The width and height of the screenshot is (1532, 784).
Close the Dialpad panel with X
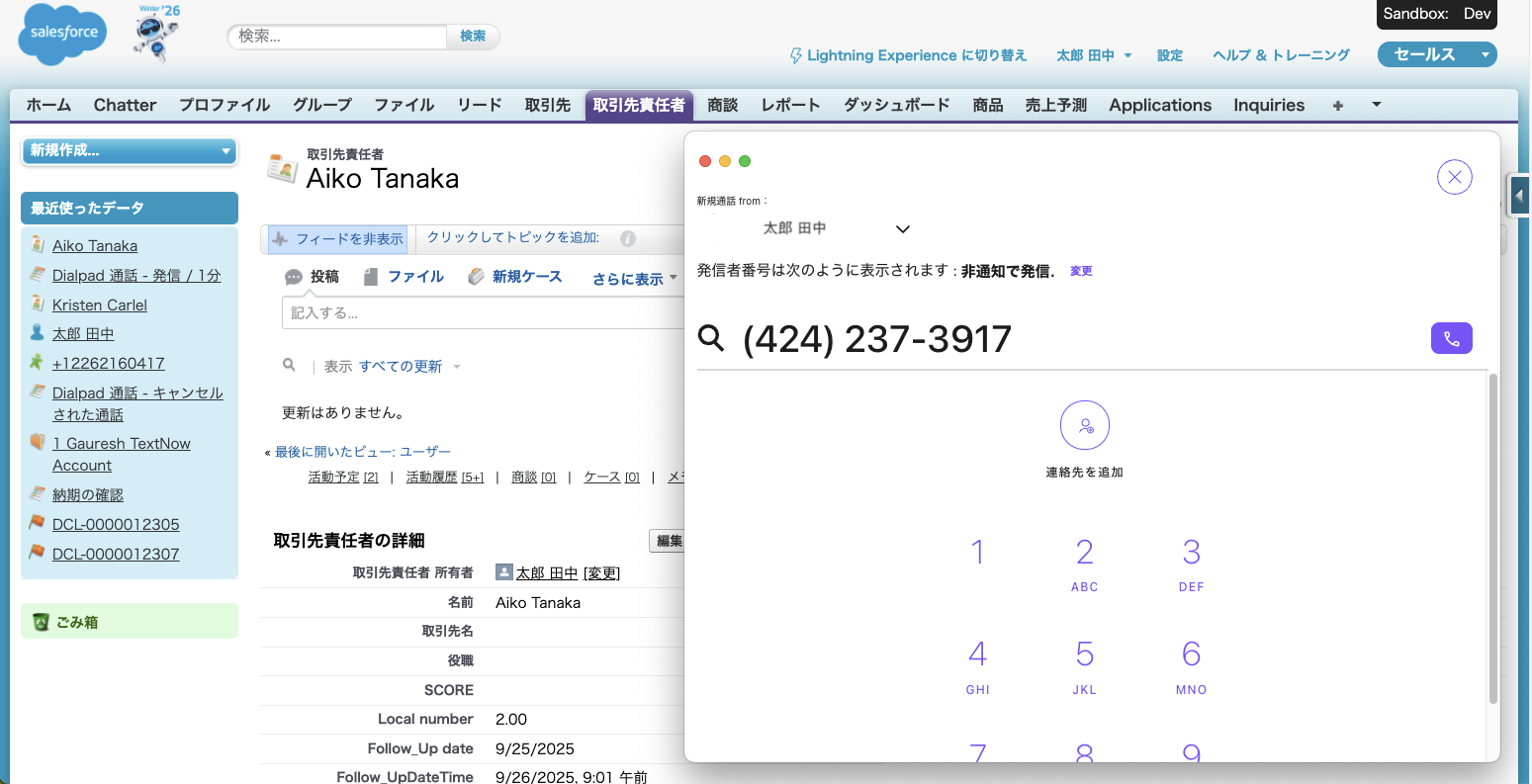[1454, 177]
